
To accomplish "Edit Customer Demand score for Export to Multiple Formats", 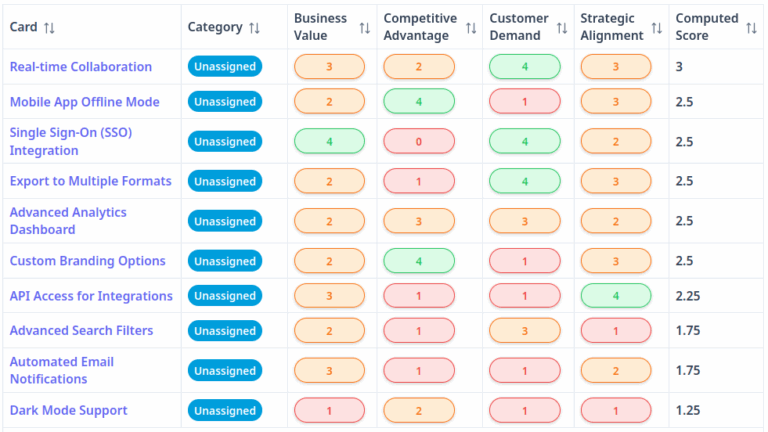I will tap(524, 181).
